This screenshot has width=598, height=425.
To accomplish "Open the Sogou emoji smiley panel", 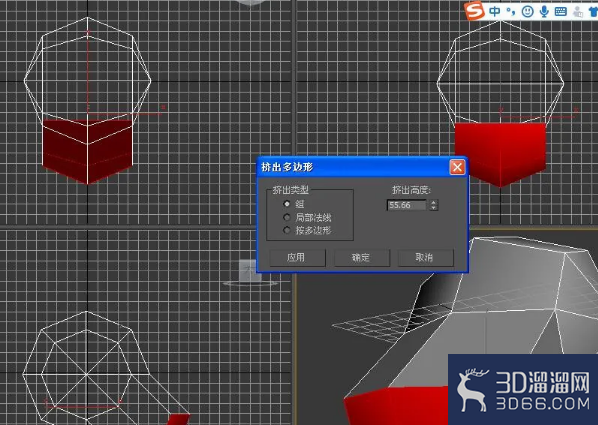I will [x=527, y=11].
